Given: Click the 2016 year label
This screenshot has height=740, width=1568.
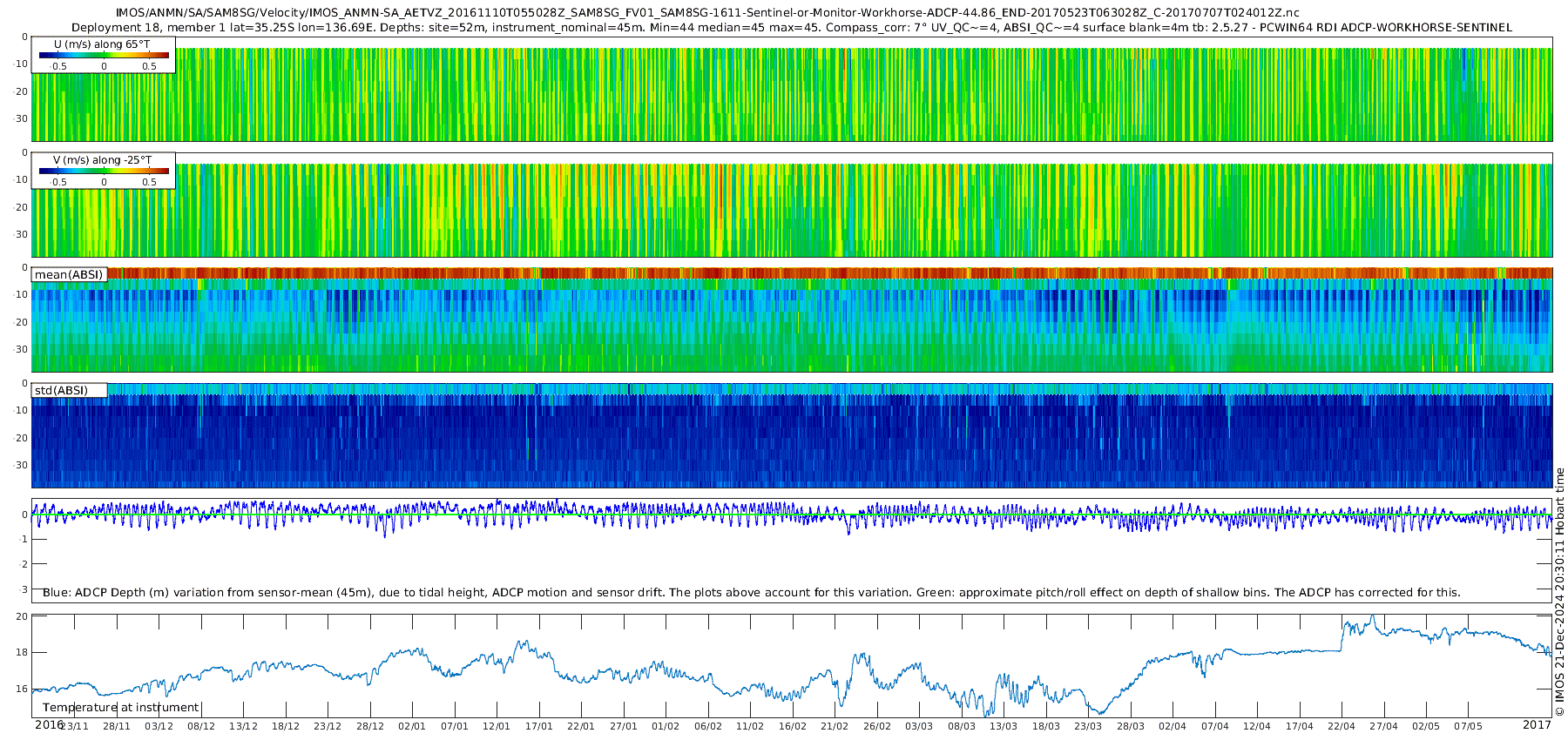Looking at the screenshot, I should [x=49, y=725].
